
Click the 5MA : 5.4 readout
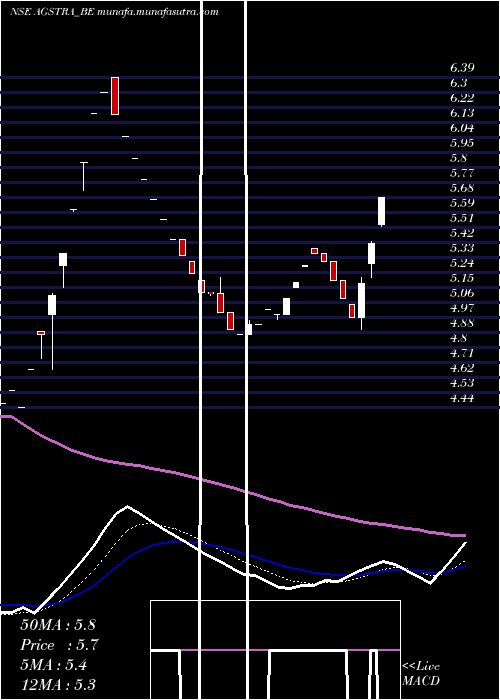tap(54, 665)
